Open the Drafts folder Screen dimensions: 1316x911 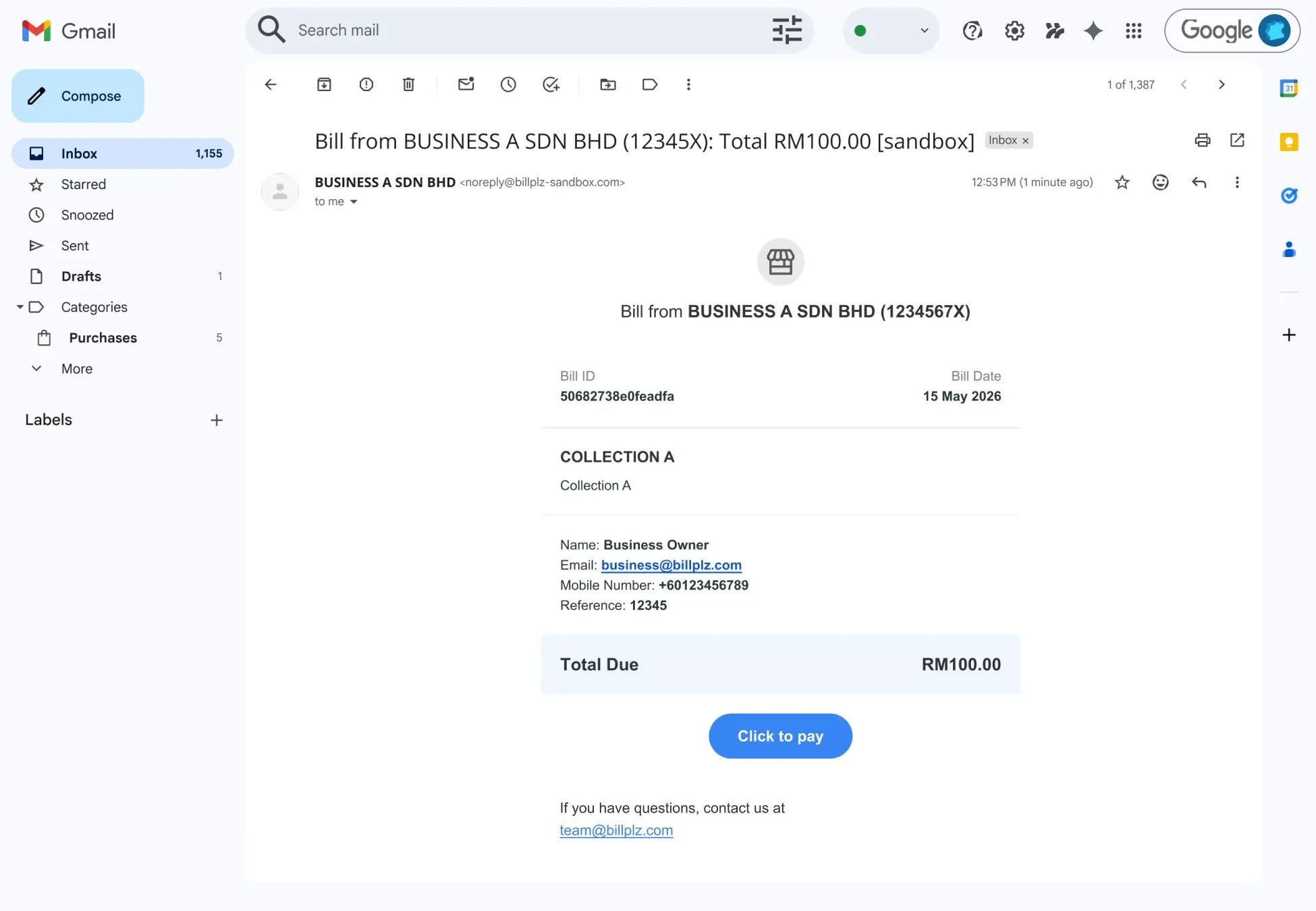(x=81, y=276)
